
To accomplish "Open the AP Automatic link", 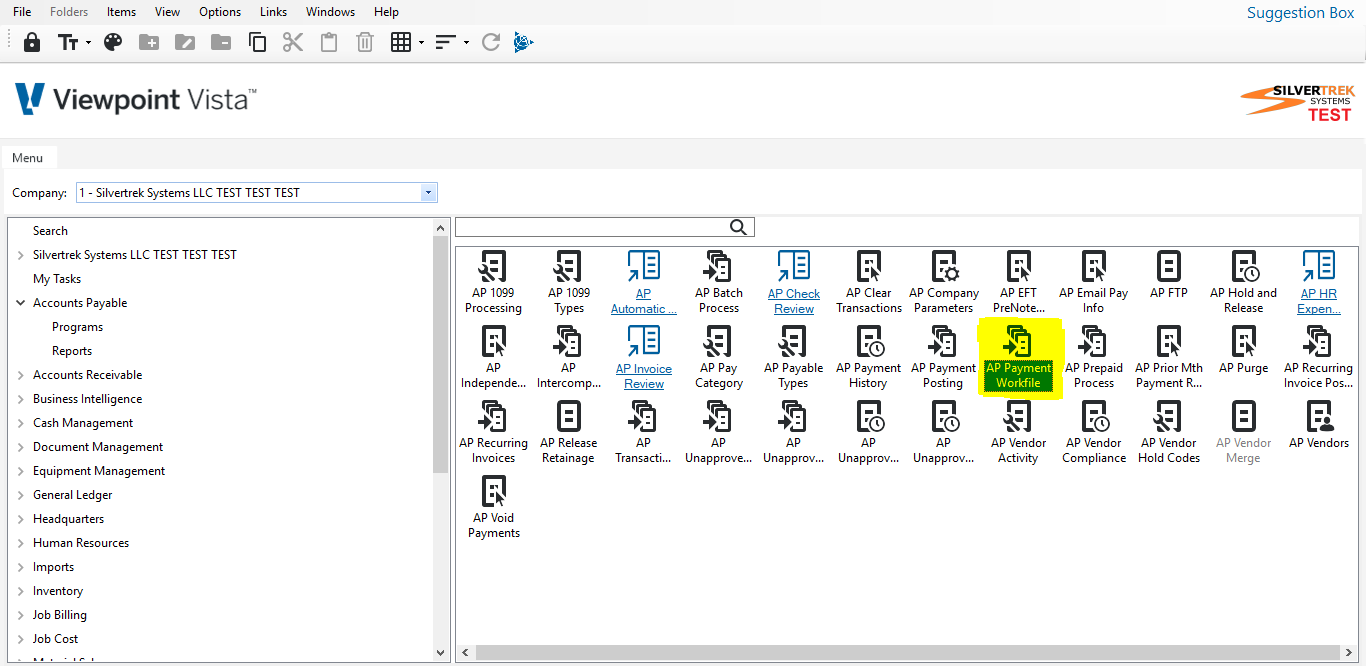I will tap(644, 283).
